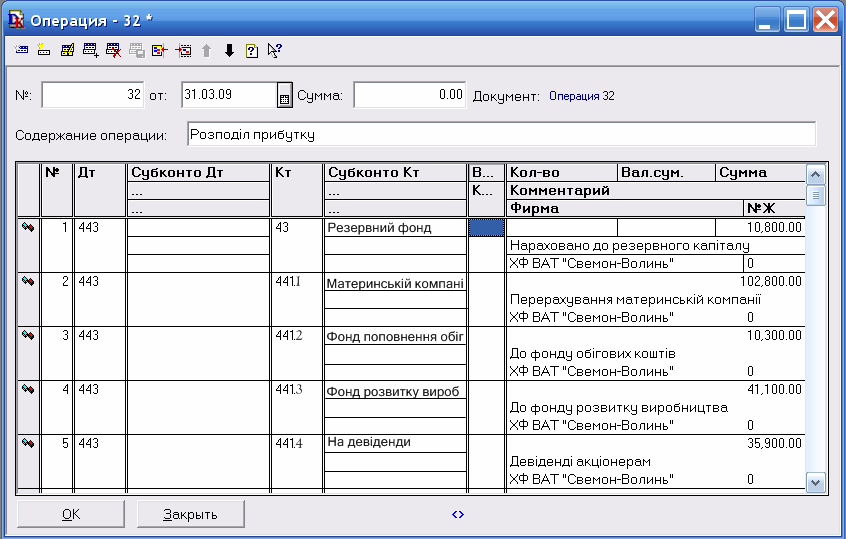Click the Содержание операции text field
The image size is (846, 539).
(x=500, y=134)
